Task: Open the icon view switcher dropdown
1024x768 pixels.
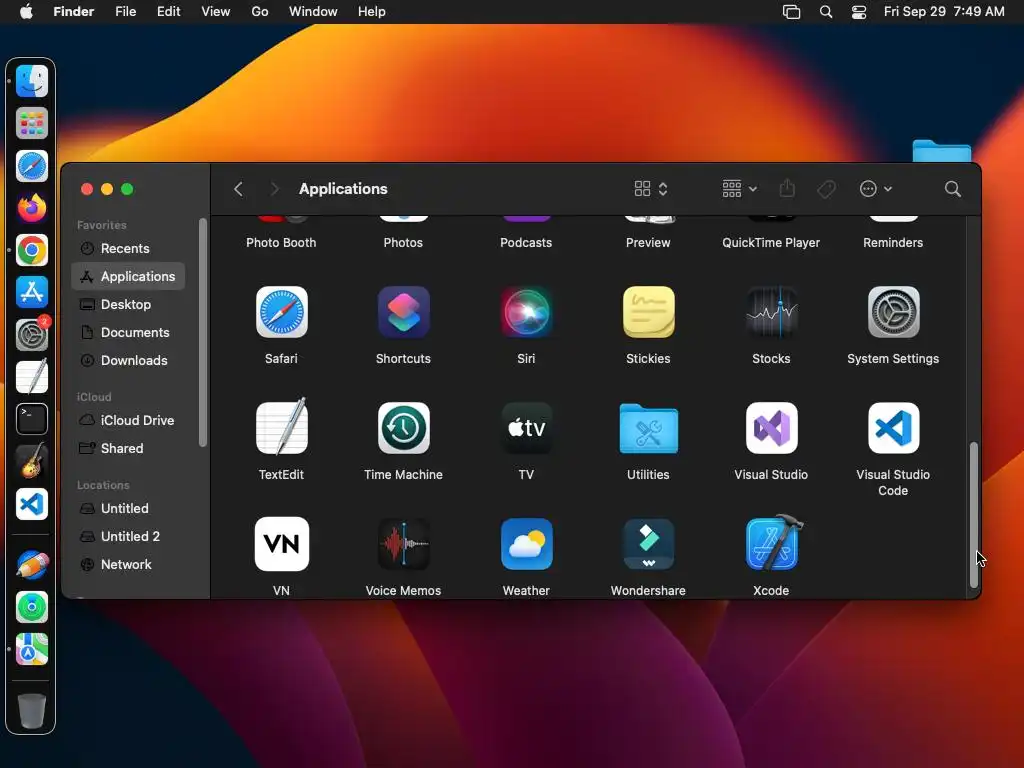Action: (x=651, y=189)
